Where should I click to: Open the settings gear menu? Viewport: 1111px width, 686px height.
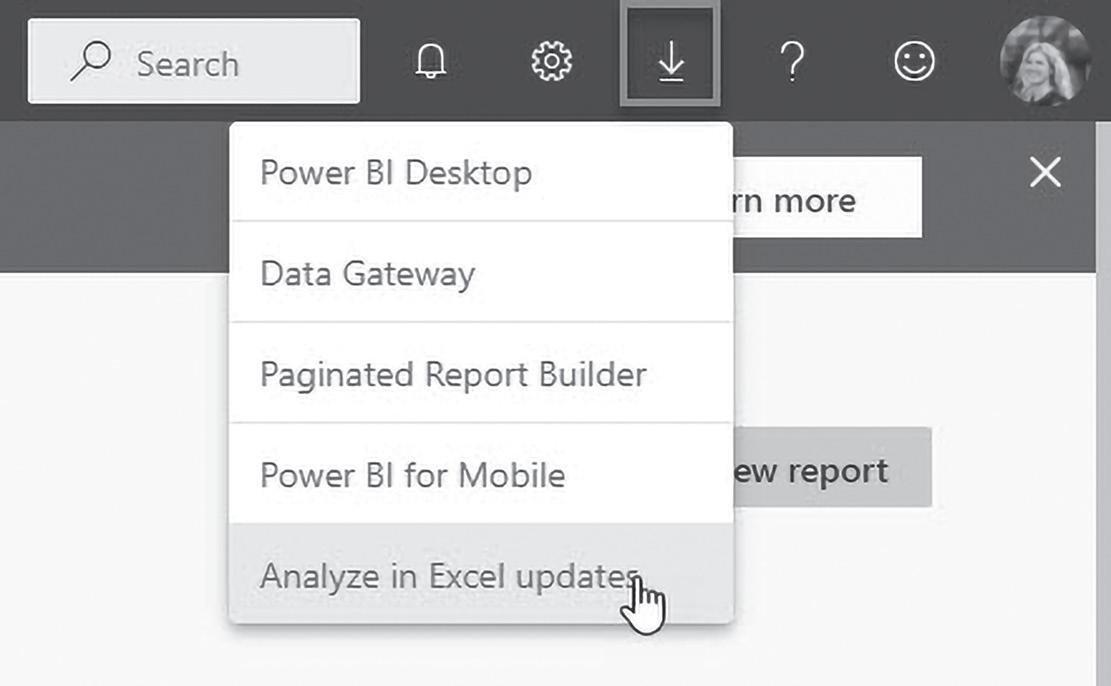[550, 63]
